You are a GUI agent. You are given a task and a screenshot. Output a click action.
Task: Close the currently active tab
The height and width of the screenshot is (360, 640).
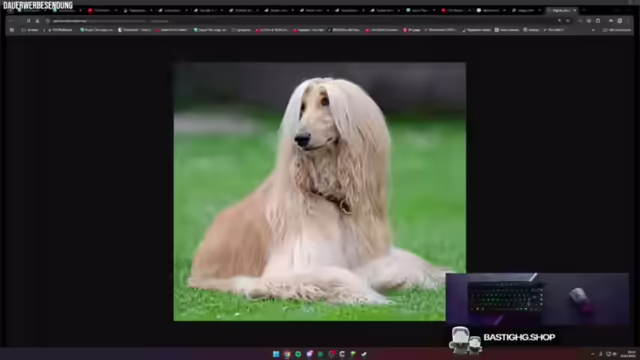point(574,10)
